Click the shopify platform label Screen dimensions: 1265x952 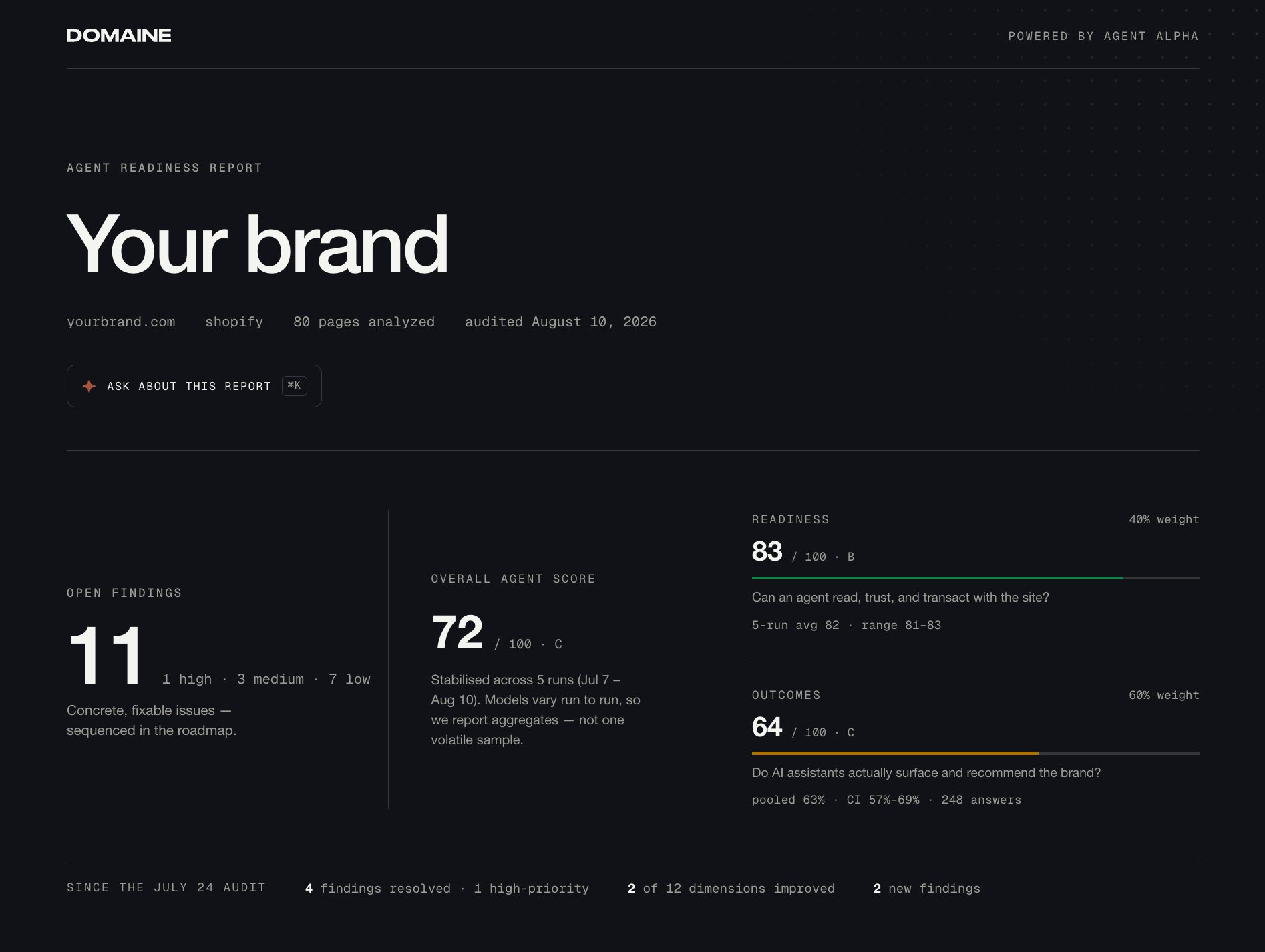coord(234,322)
